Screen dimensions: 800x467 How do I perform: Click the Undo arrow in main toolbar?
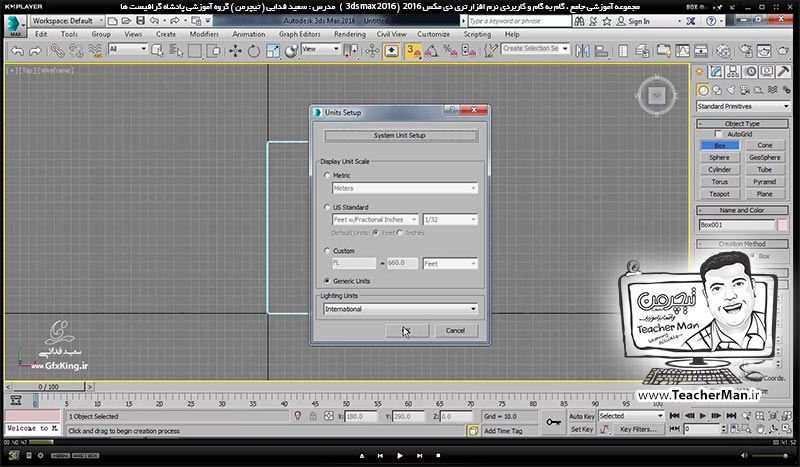(17, 51)
